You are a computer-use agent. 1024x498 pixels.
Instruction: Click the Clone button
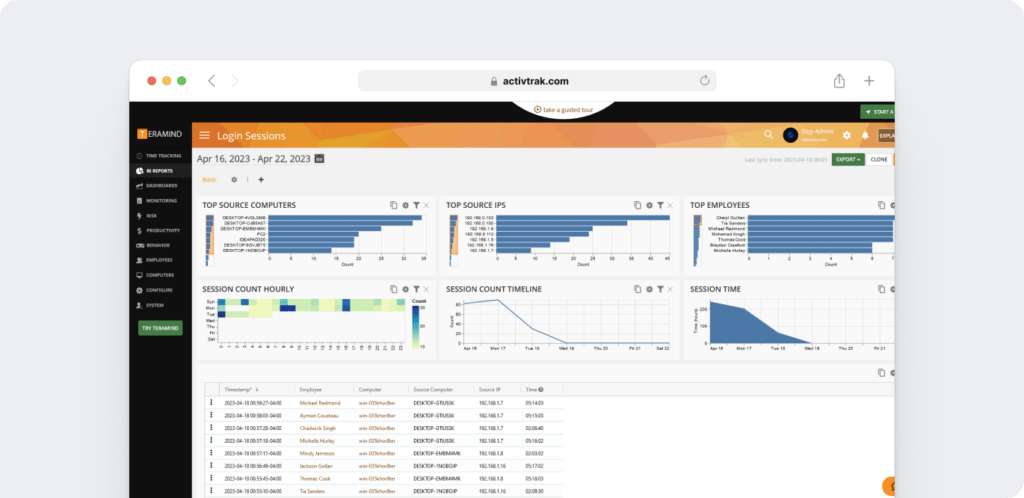tap(879, 159)
